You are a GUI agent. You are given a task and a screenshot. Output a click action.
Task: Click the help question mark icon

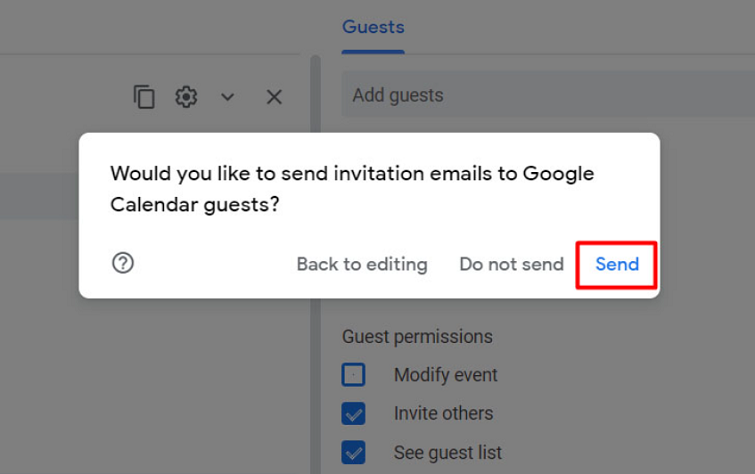[123, 263]
